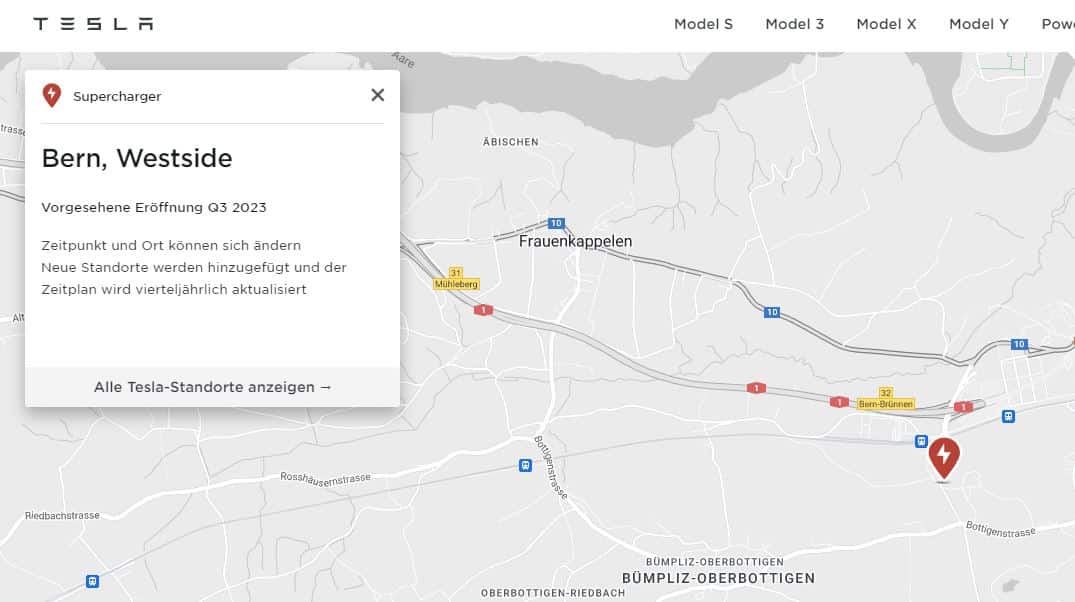Click the Tesla logo in the header
This screenshot has height=602, width=1075.
[93, 22]
